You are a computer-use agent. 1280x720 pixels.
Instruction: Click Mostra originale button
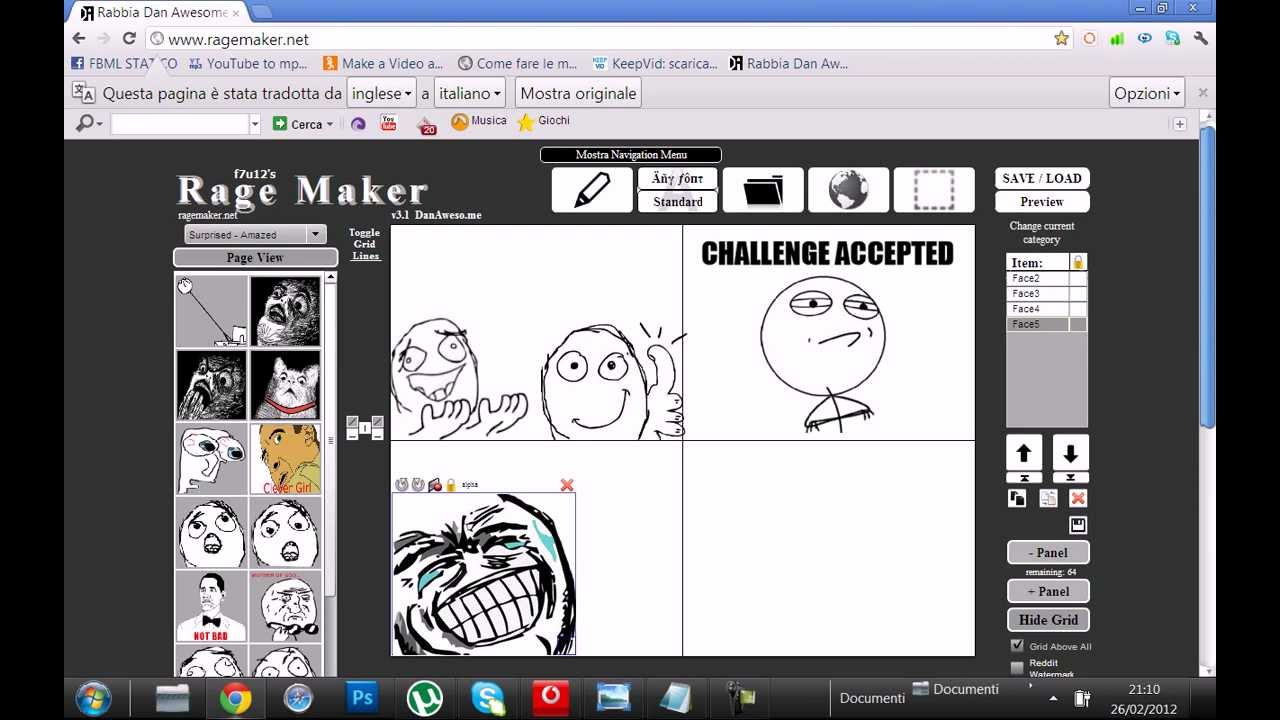(578, 93)
